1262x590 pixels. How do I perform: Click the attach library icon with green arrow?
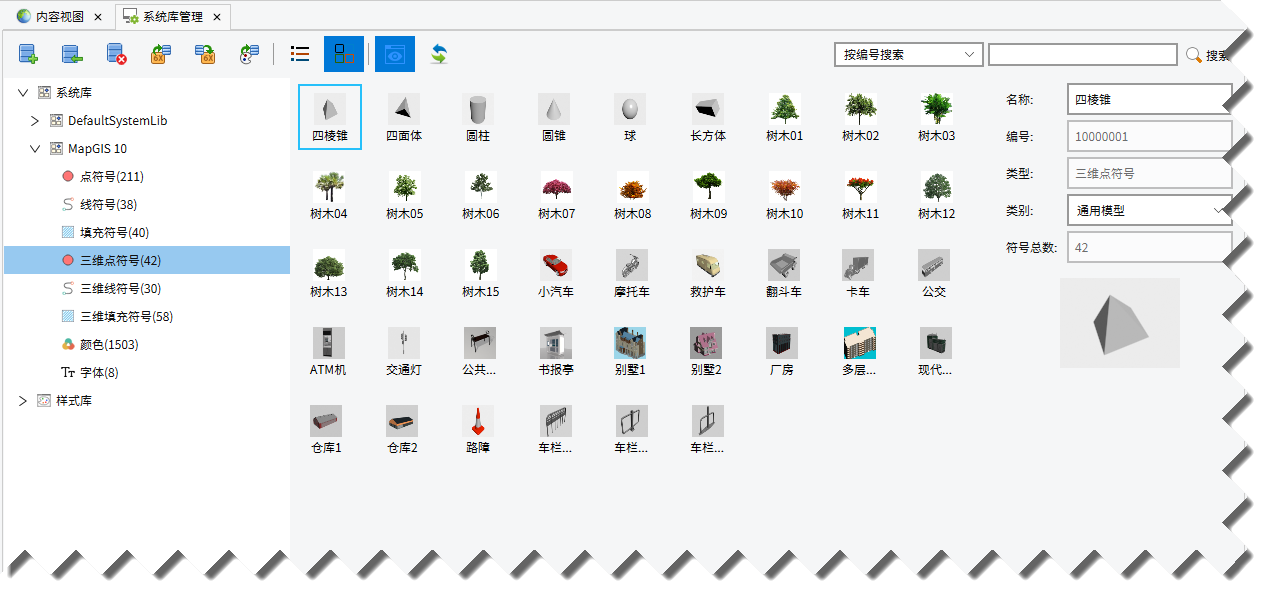coord(72,54)
